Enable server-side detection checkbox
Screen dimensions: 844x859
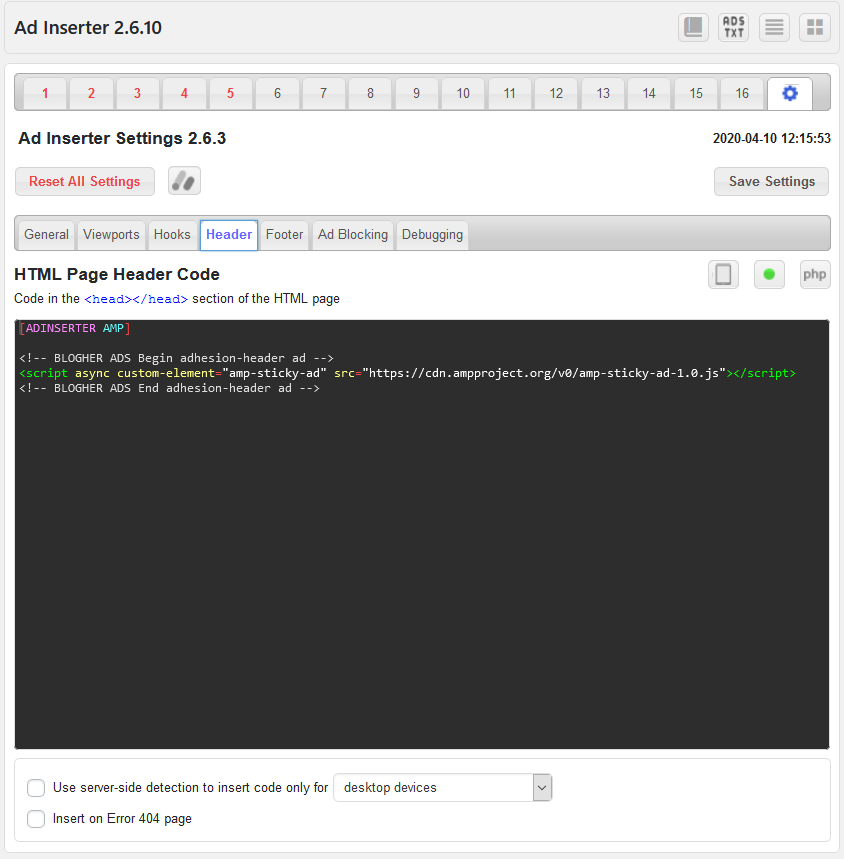coord(36,788)
